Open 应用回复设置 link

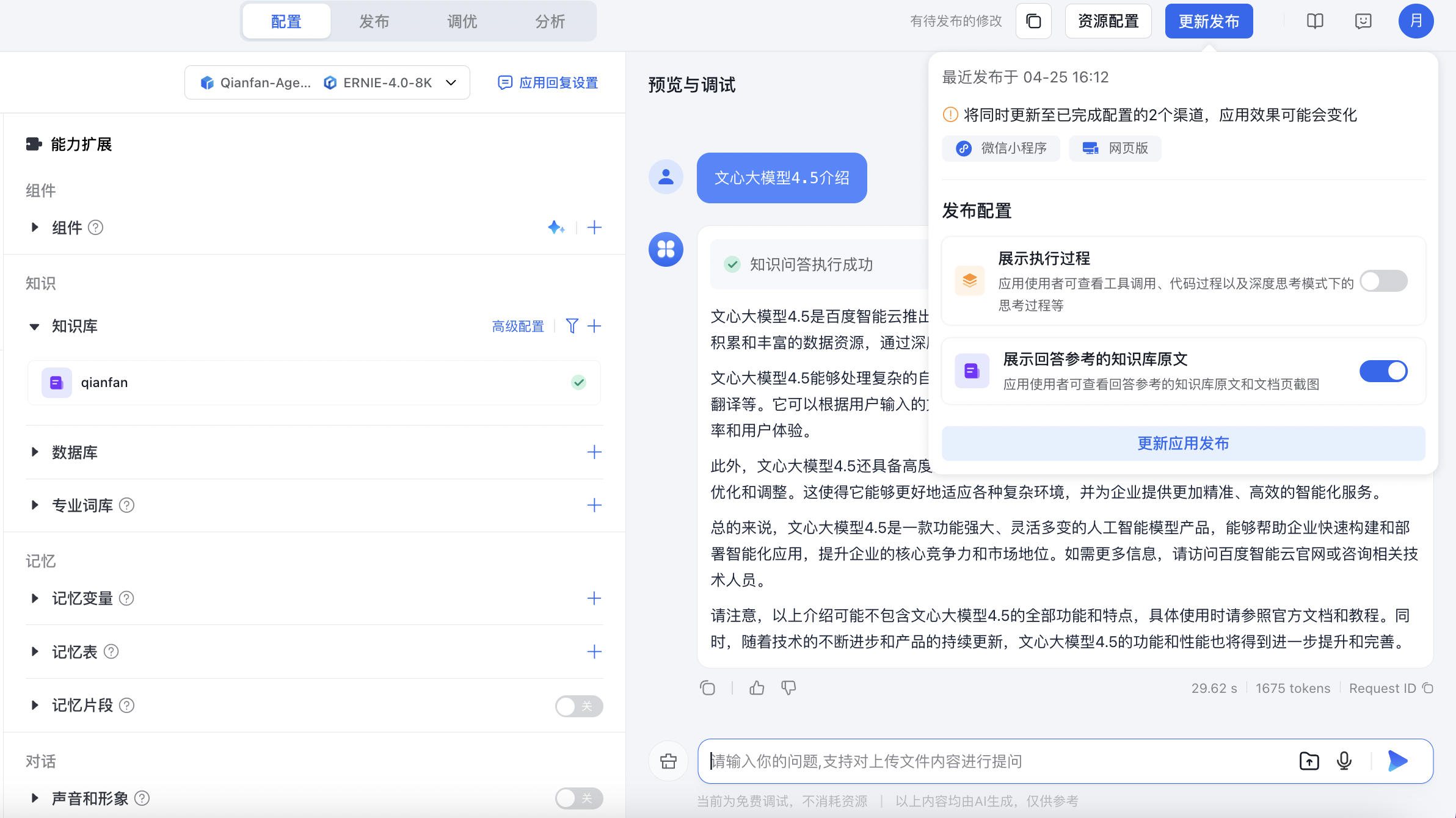point(548,82)
